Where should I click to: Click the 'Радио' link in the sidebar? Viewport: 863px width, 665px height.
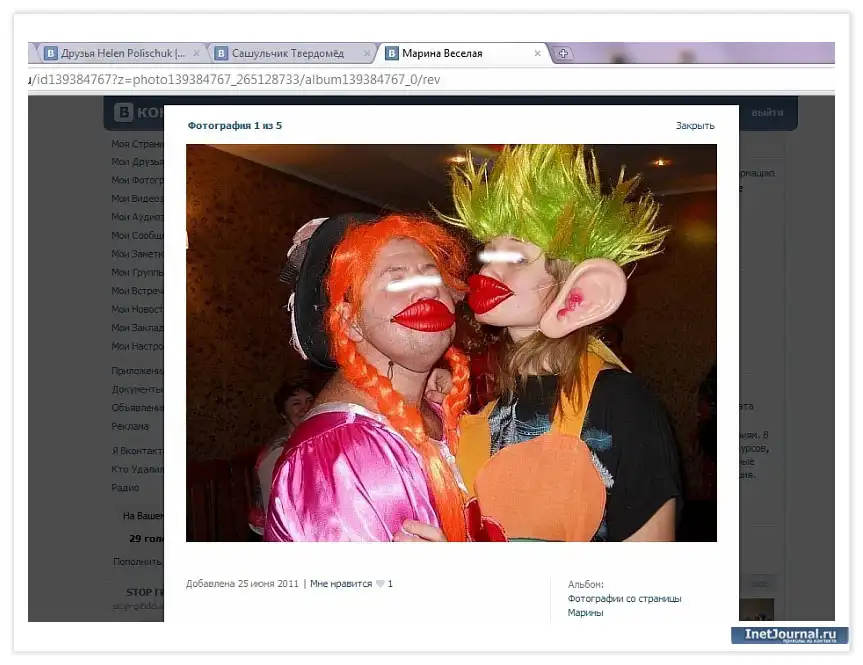(125, 488)
